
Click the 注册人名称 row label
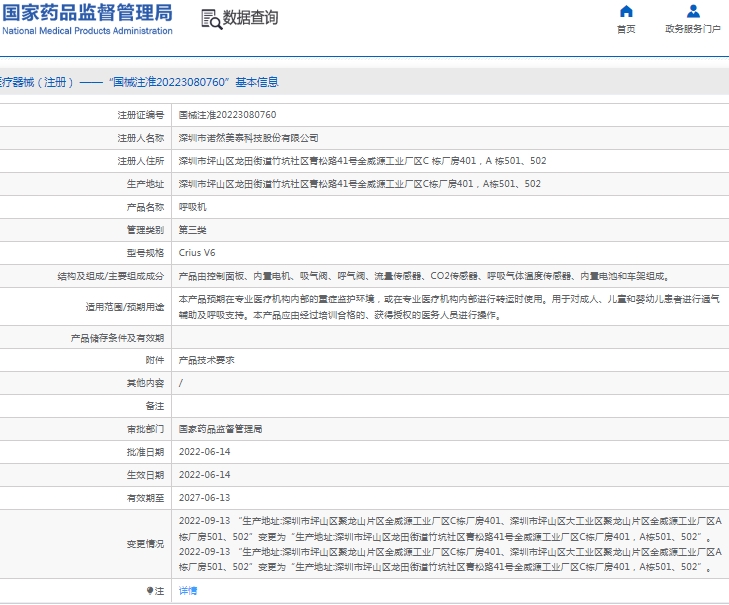[x=141, y=138]
